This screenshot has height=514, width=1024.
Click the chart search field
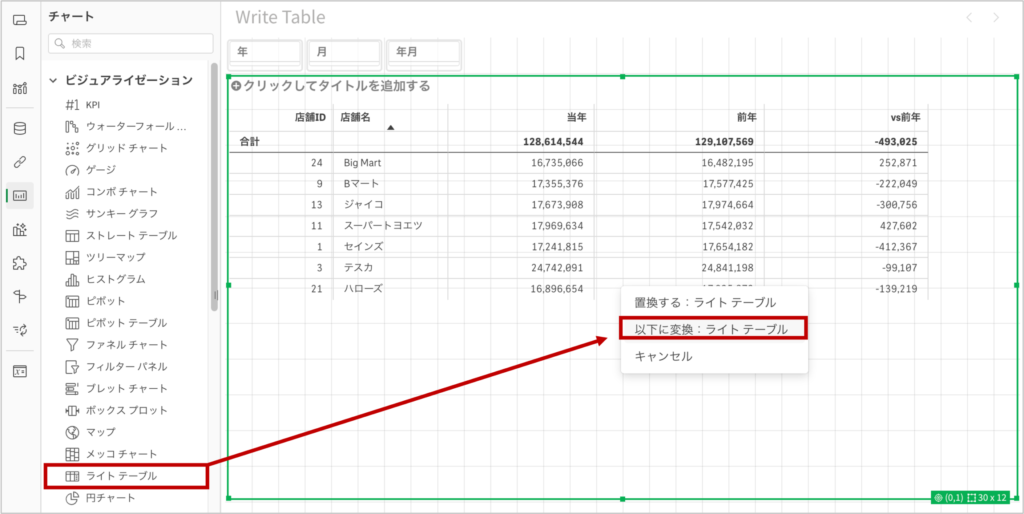tap(131, 43)
